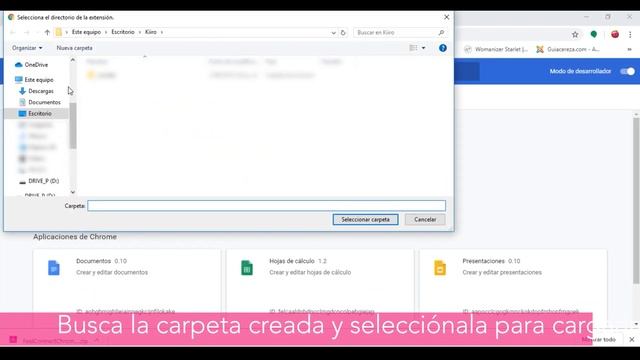Click Aplicaciones de Chrome heading
The image size is (640, 360).
pos(75,237)
